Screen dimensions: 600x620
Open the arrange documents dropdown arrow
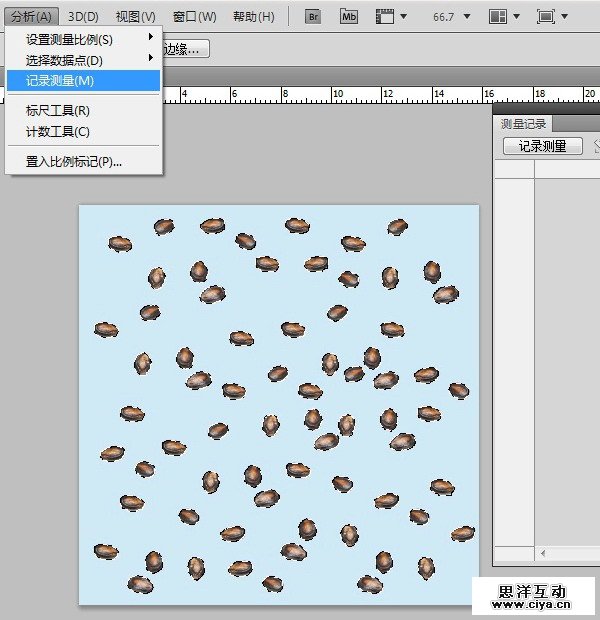(x=516, y=17)
